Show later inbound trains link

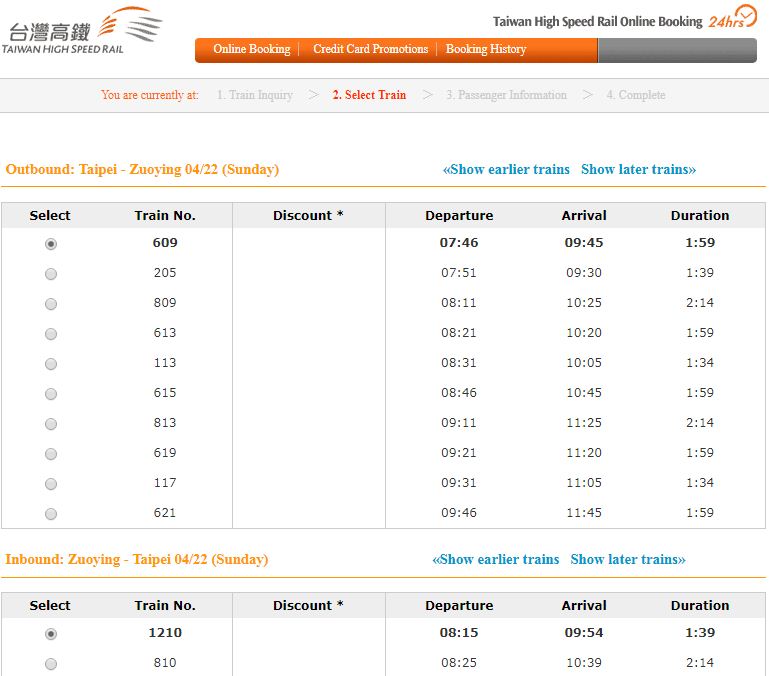coord(628,559)
